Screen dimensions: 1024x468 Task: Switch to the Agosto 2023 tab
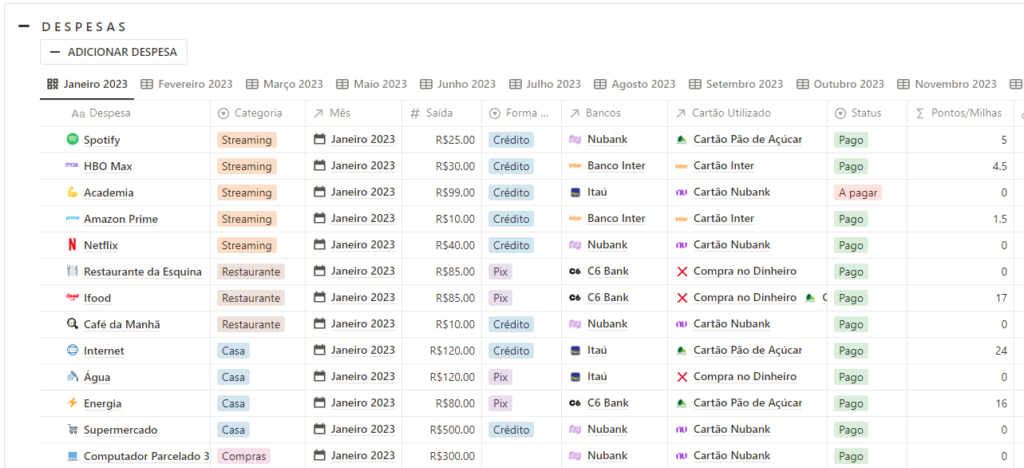tap(634, 85)
